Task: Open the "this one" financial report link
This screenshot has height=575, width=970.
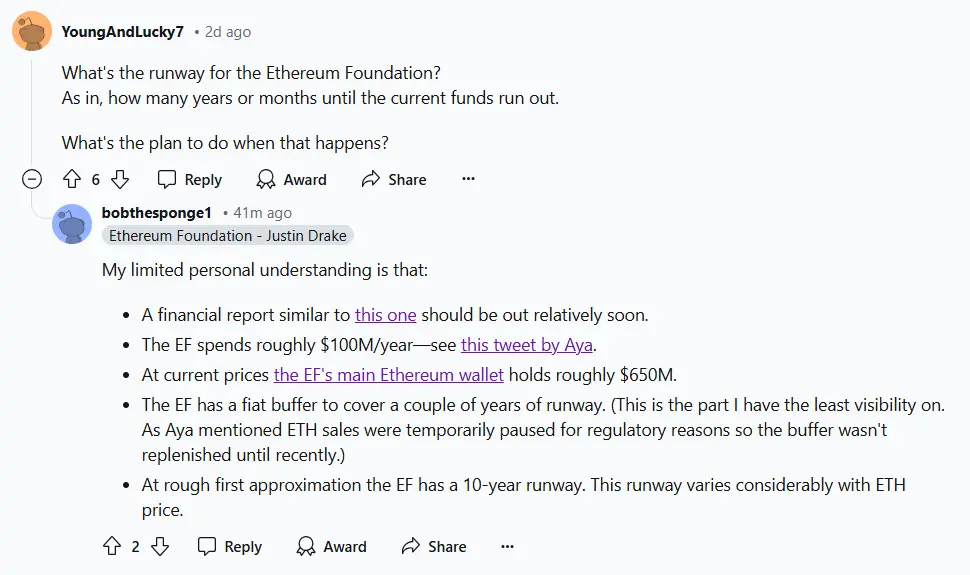Action: pos(385,315)
